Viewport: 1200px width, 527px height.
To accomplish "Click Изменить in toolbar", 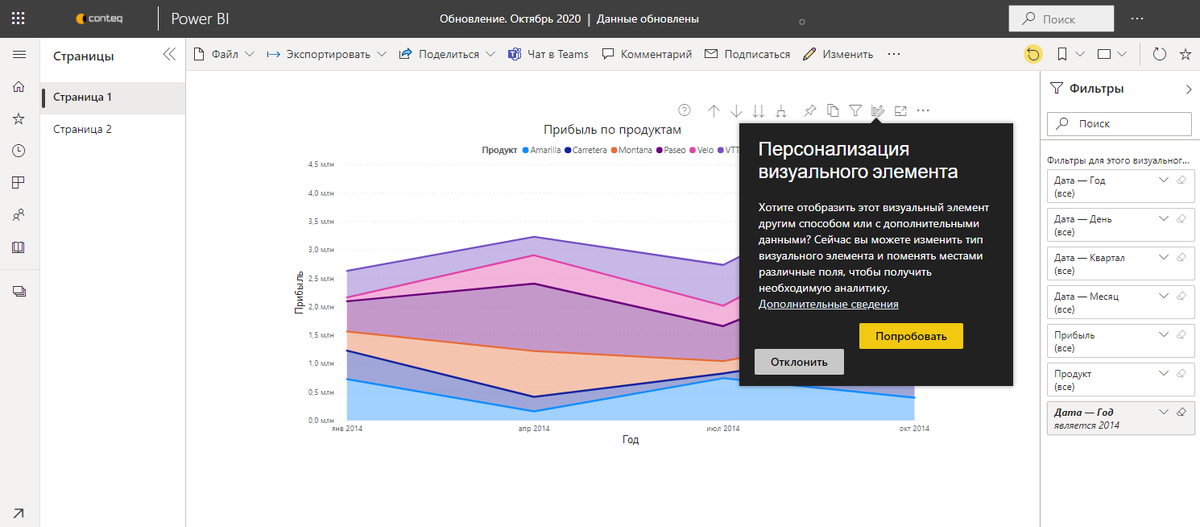I will 838,54.
